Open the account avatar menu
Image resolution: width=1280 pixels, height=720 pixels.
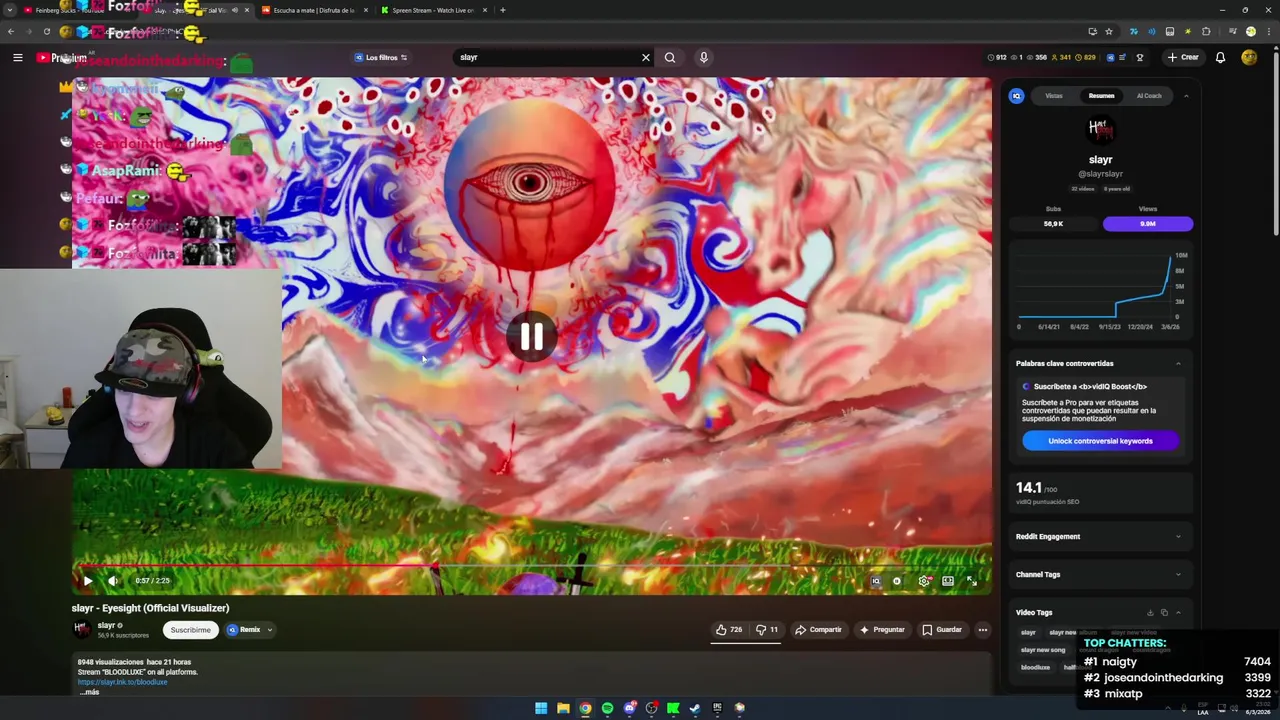tap(1249, 58)
